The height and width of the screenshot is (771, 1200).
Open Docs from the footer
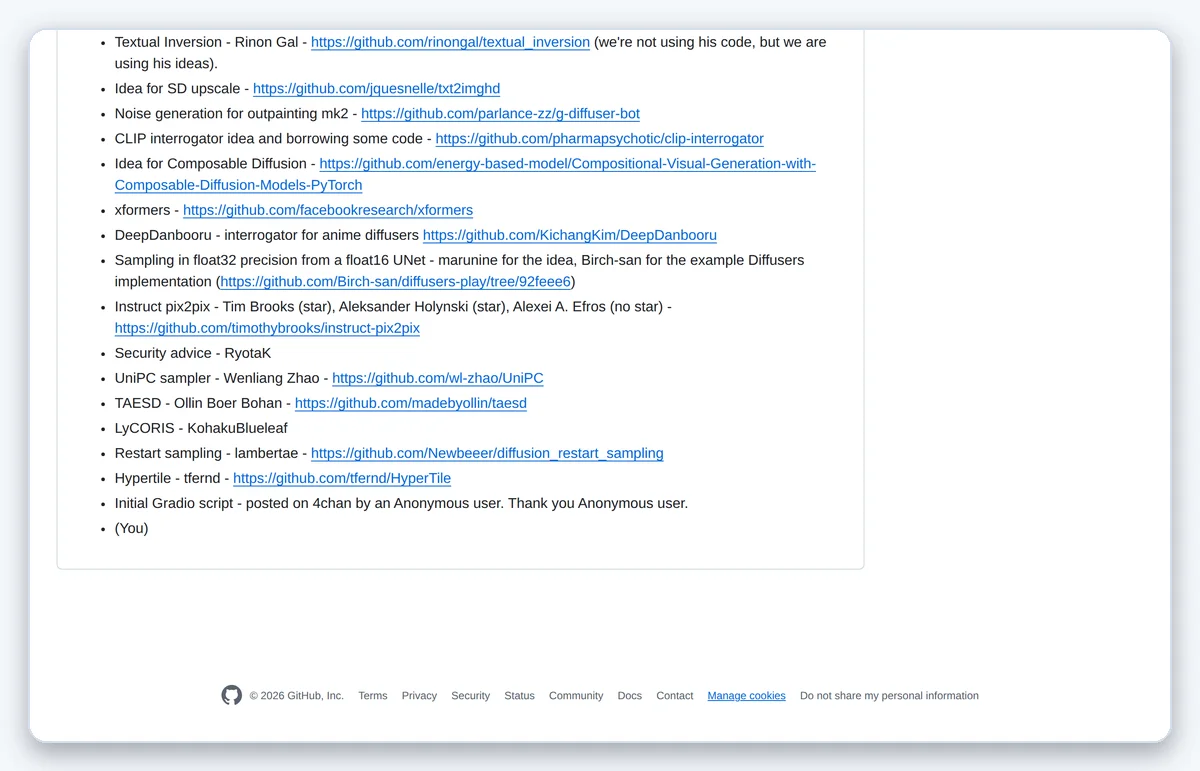(630, 696)
